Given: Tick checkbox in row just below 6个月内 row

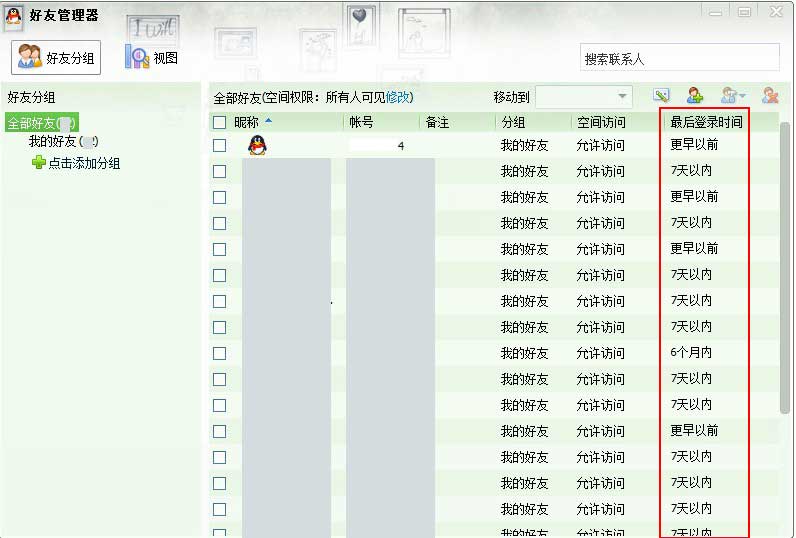Looking at the screenshot, I should pos(219,379).
